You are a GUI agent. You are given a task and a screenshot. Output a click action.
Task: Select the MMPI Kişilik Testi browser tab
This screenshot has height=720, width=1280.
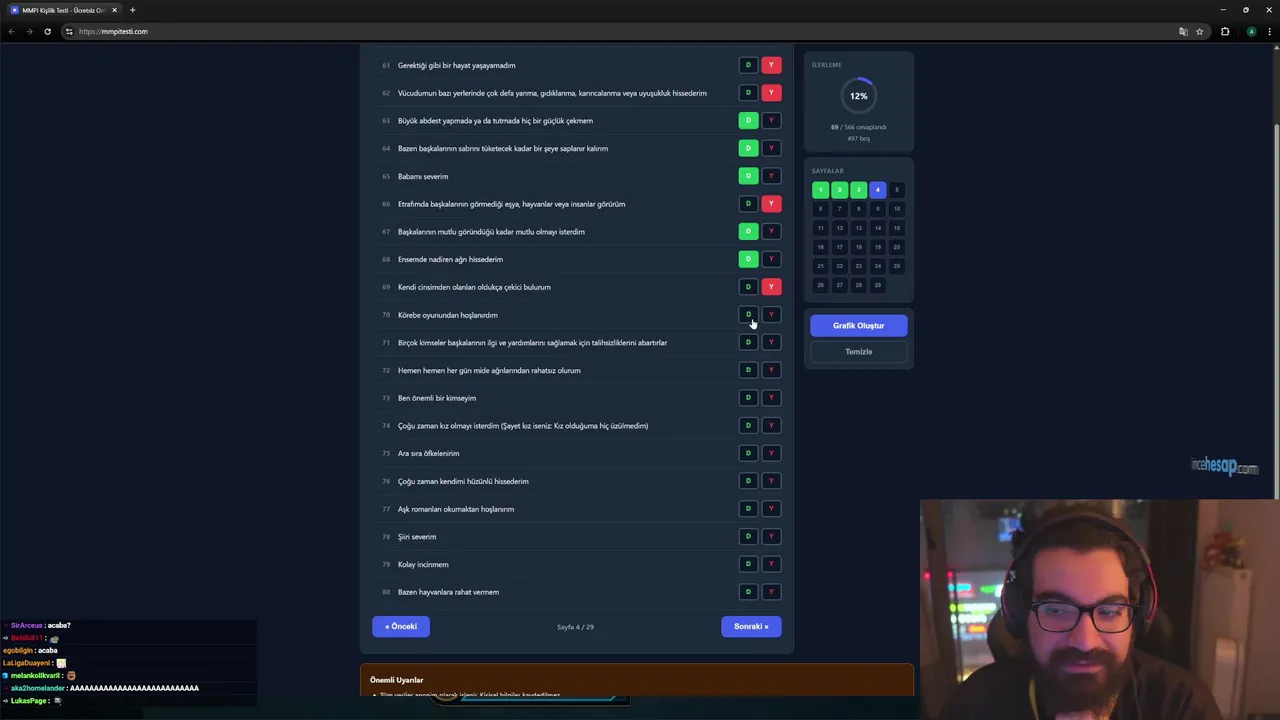tap(63, 10)
